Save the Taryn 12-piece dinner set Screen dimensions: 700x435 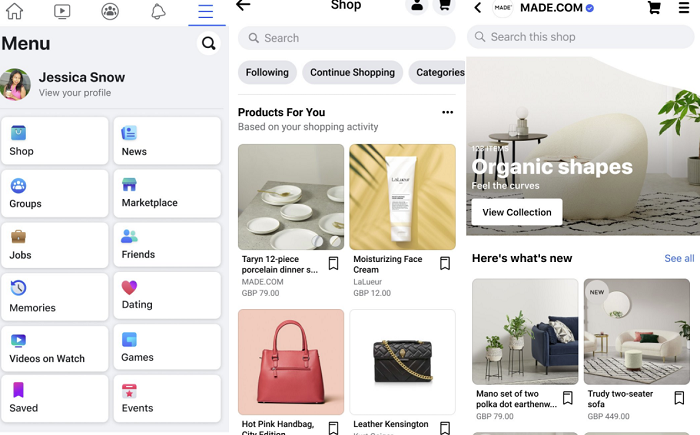click(333, 264)
